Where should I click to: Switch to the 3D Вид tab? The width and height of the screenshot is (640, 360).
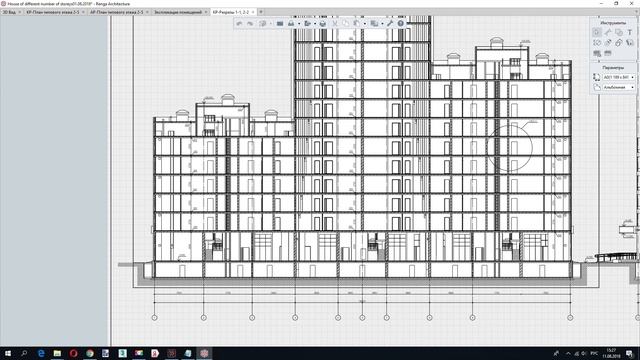(x=9, y=12)
